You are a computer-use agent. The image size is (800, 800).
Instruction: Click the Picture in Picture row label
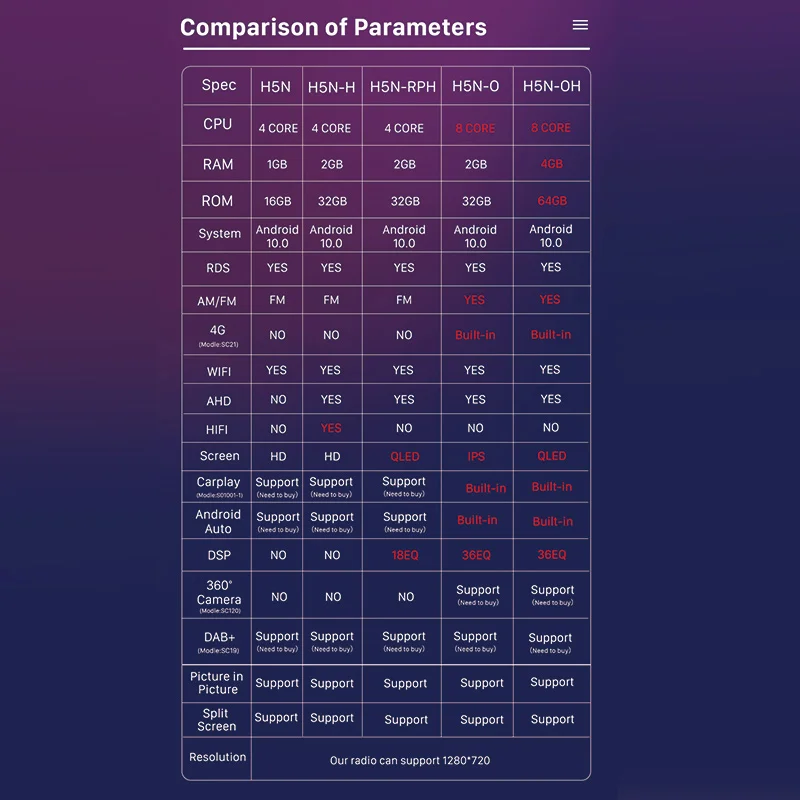(x=217, y=683)
